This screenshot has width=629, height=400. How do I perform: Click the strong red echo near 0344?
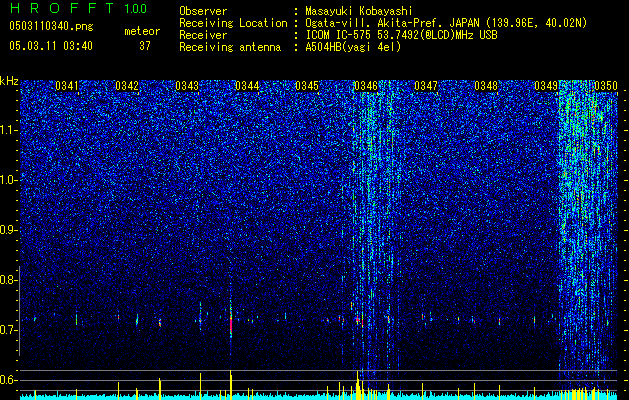click(231, 324)
